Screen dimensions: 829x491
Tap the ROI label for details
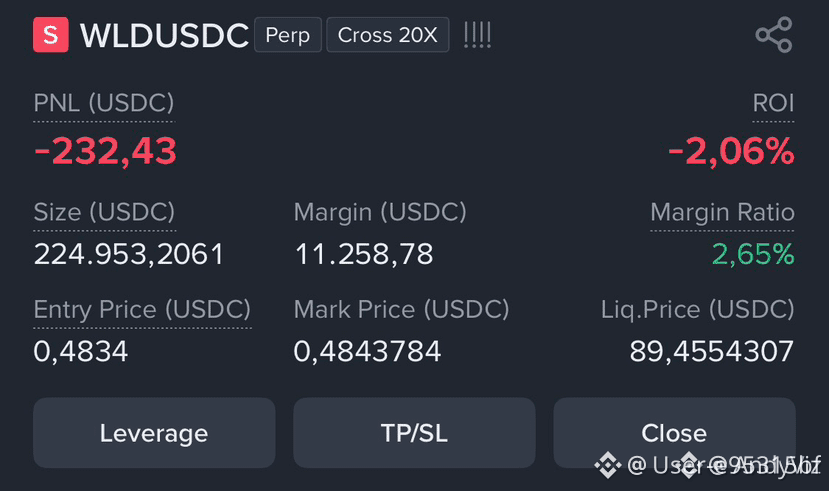[773, 103]
